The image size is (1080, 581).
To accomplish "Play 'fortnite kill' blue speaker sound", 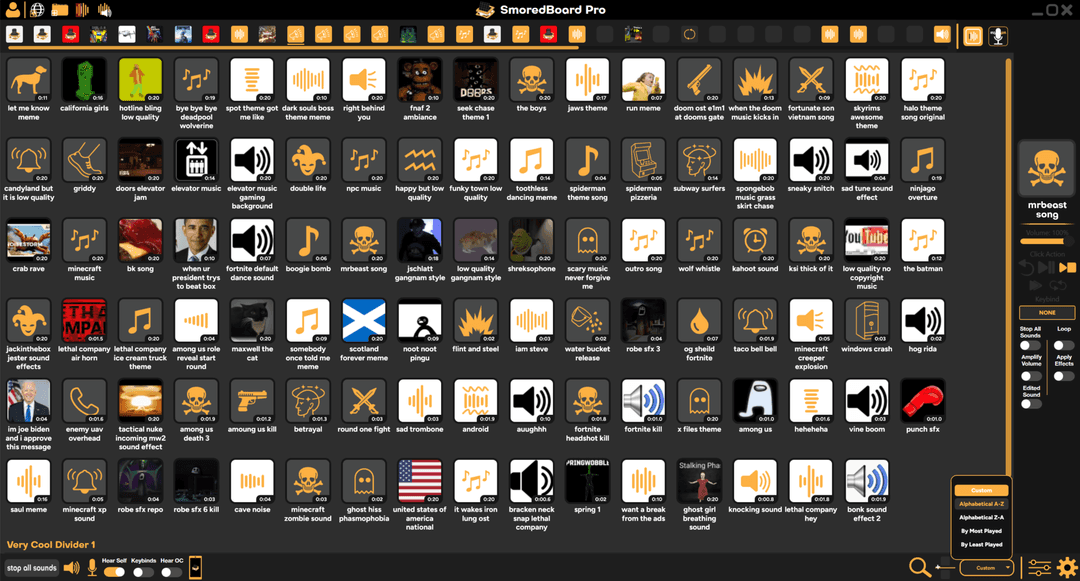I will [x=643, y=401].
